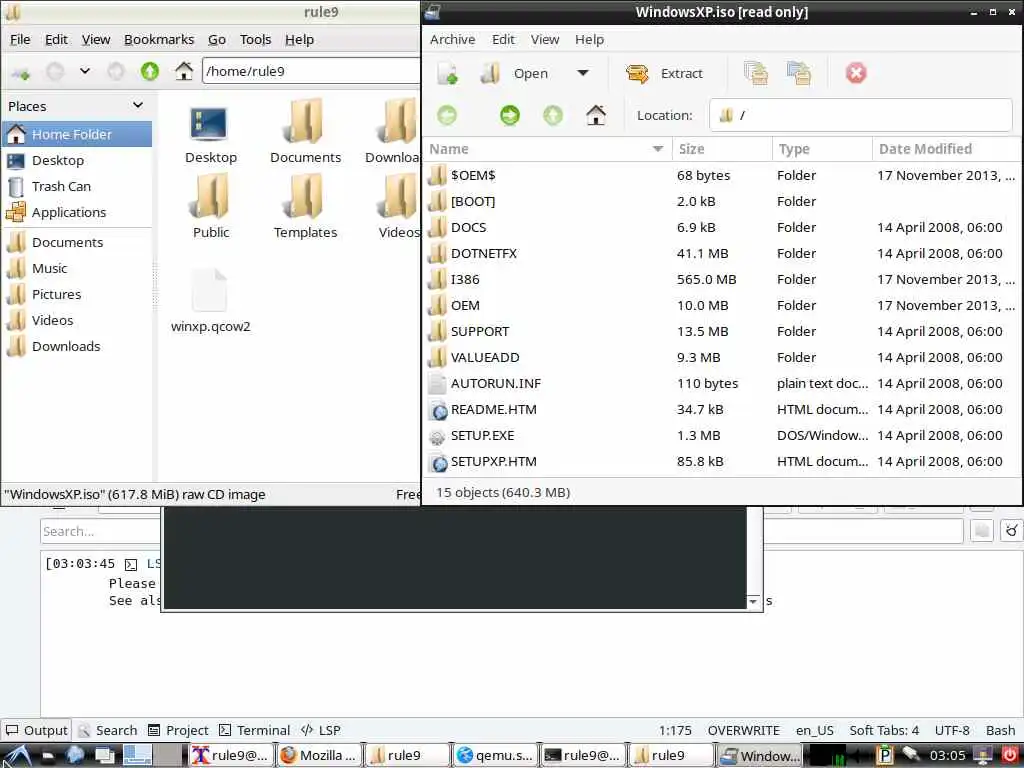Select the OEM folder row
The height and width of the screenshot is (768, 1024).
pyautogui.click(x=722, y=306)
